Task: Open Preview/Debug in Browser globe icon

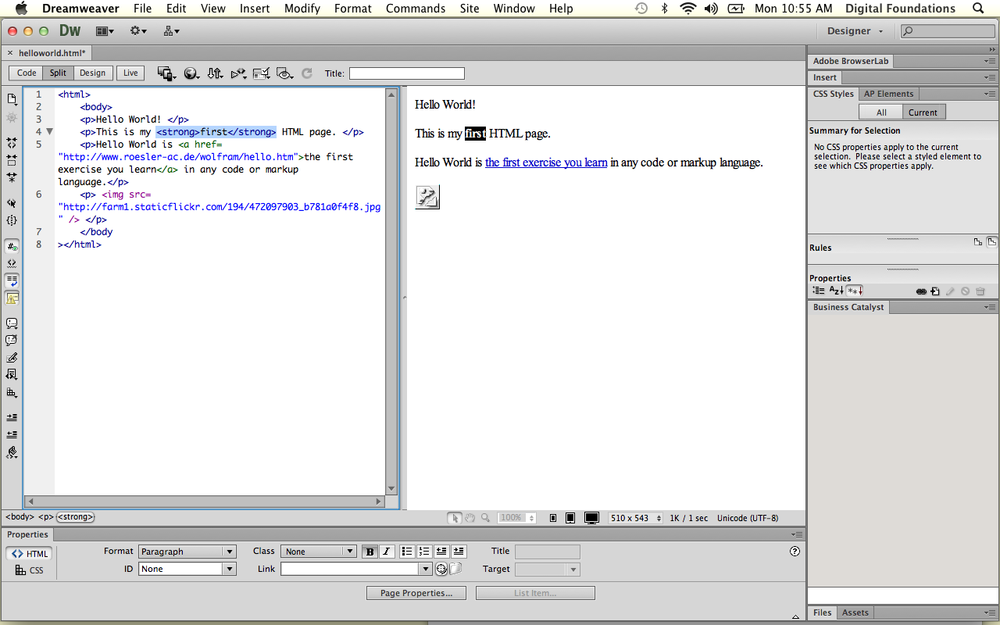Action: click(192, 73)
